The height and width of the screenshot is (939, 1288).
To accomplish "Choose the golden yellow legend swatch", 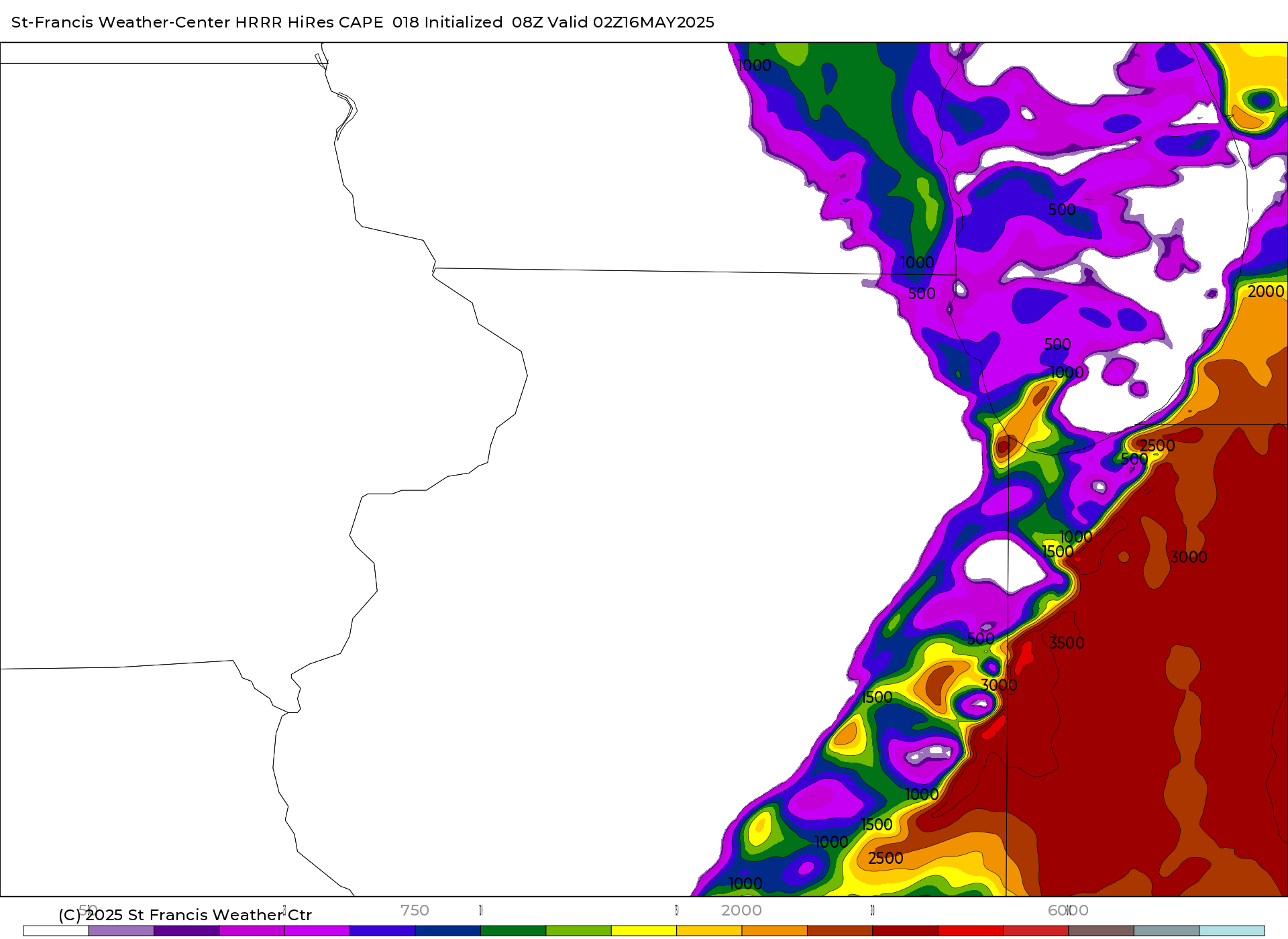I will click(x=709, y=931).
